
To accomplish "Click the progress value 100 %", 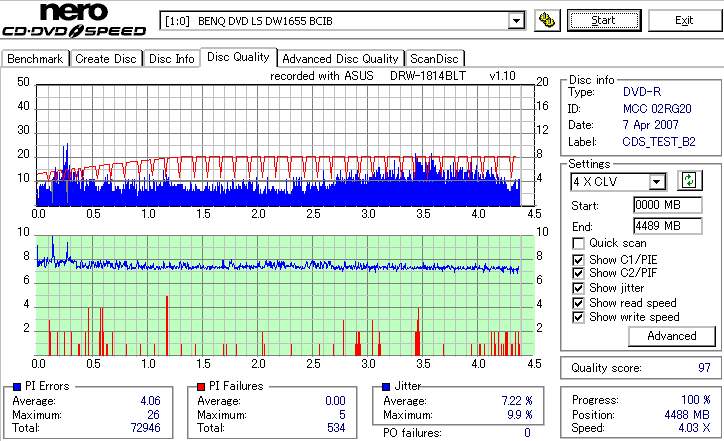I will pos(696,399).
